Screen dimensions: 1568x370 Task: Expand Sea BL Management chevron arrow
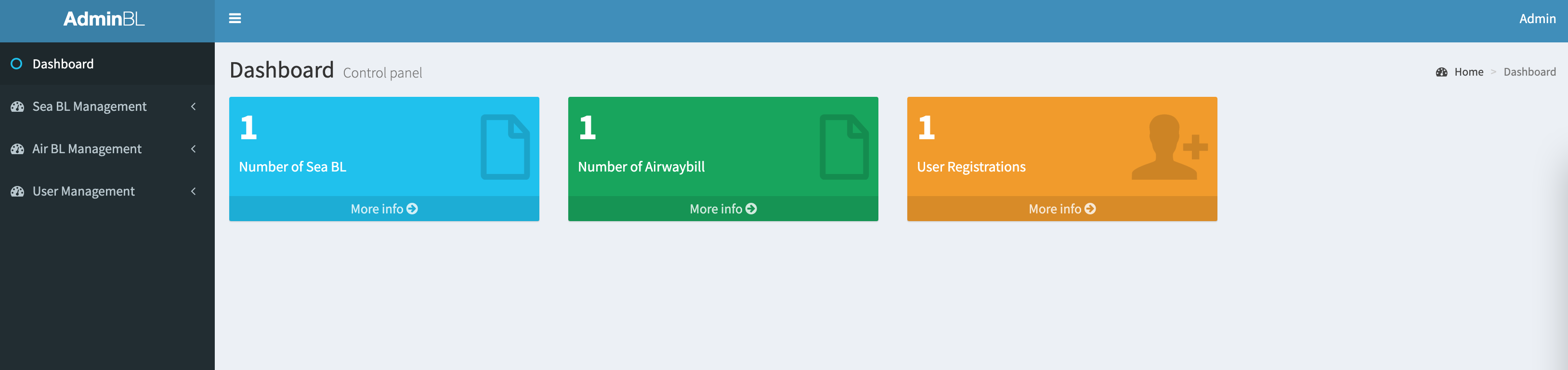[194, 106]
